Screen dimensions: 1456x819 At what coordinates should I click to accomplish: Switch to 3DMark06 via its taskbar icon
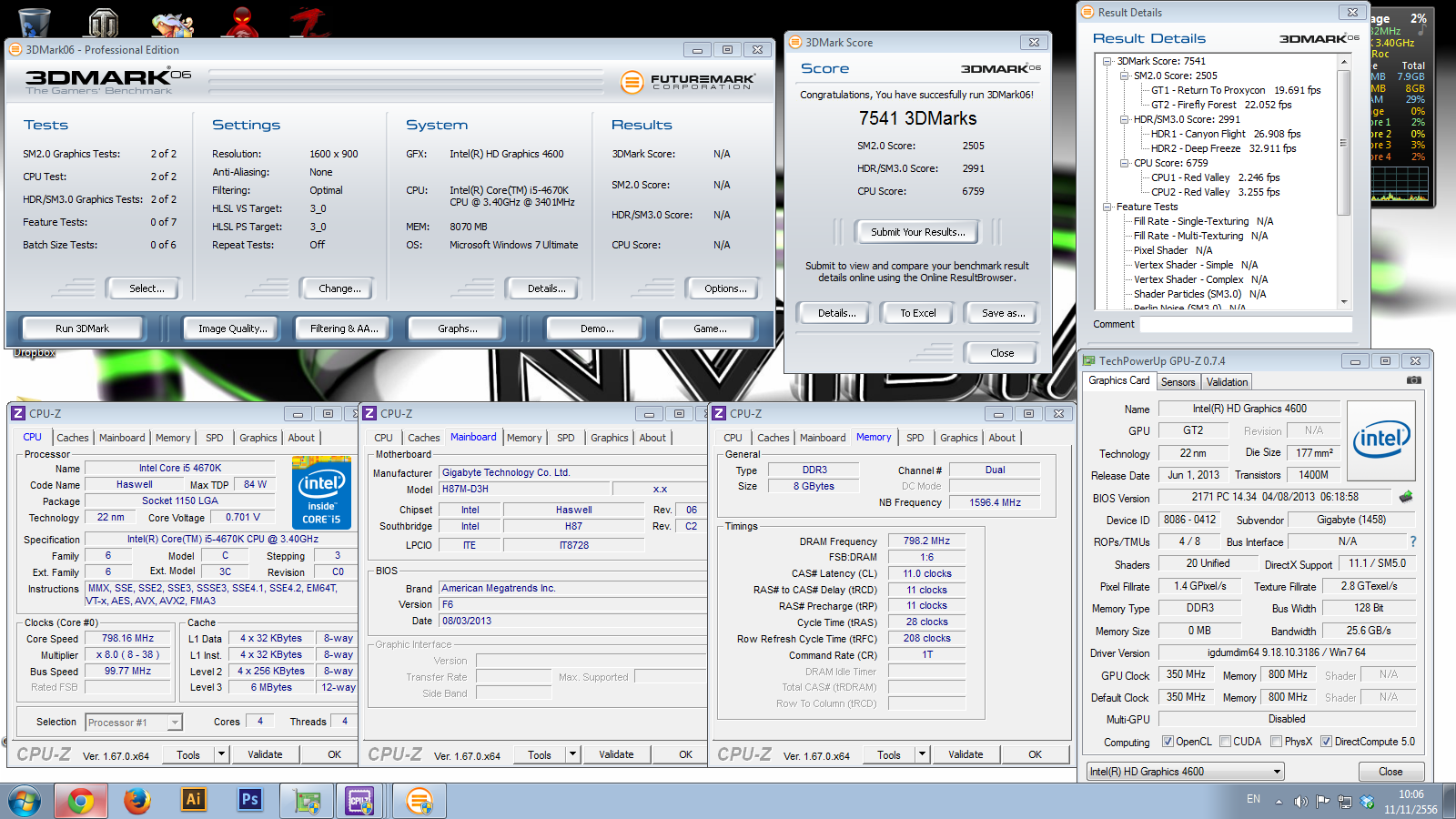(420, 801)
